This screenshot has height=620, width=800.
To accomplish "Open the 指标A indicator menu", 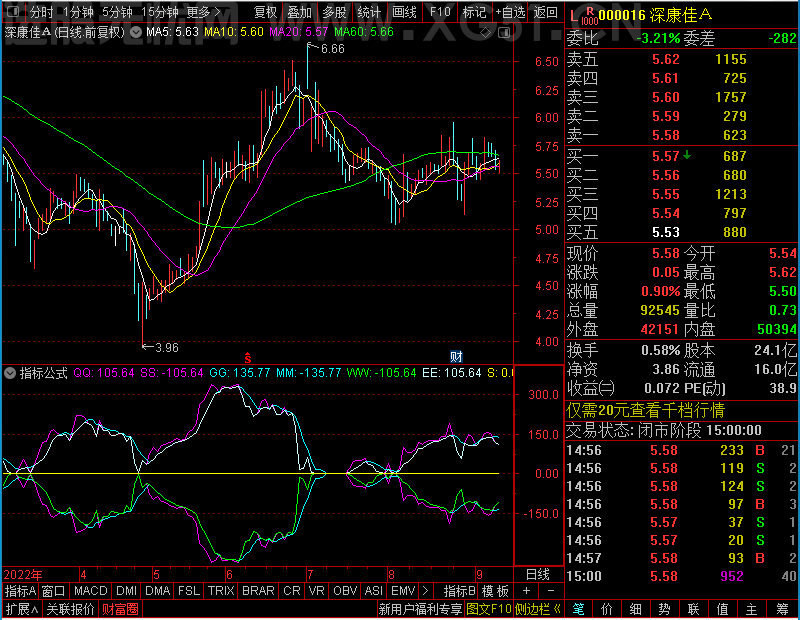I will point(20,591).
